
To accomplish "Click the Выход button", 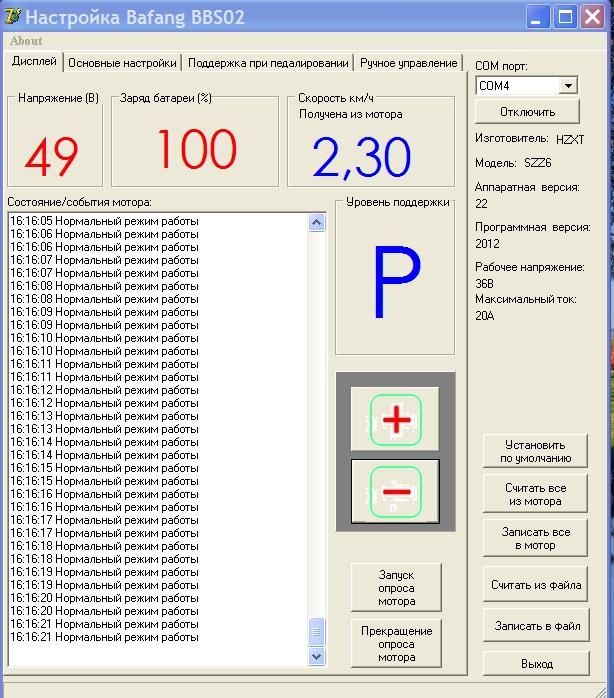I will point(537,664).
